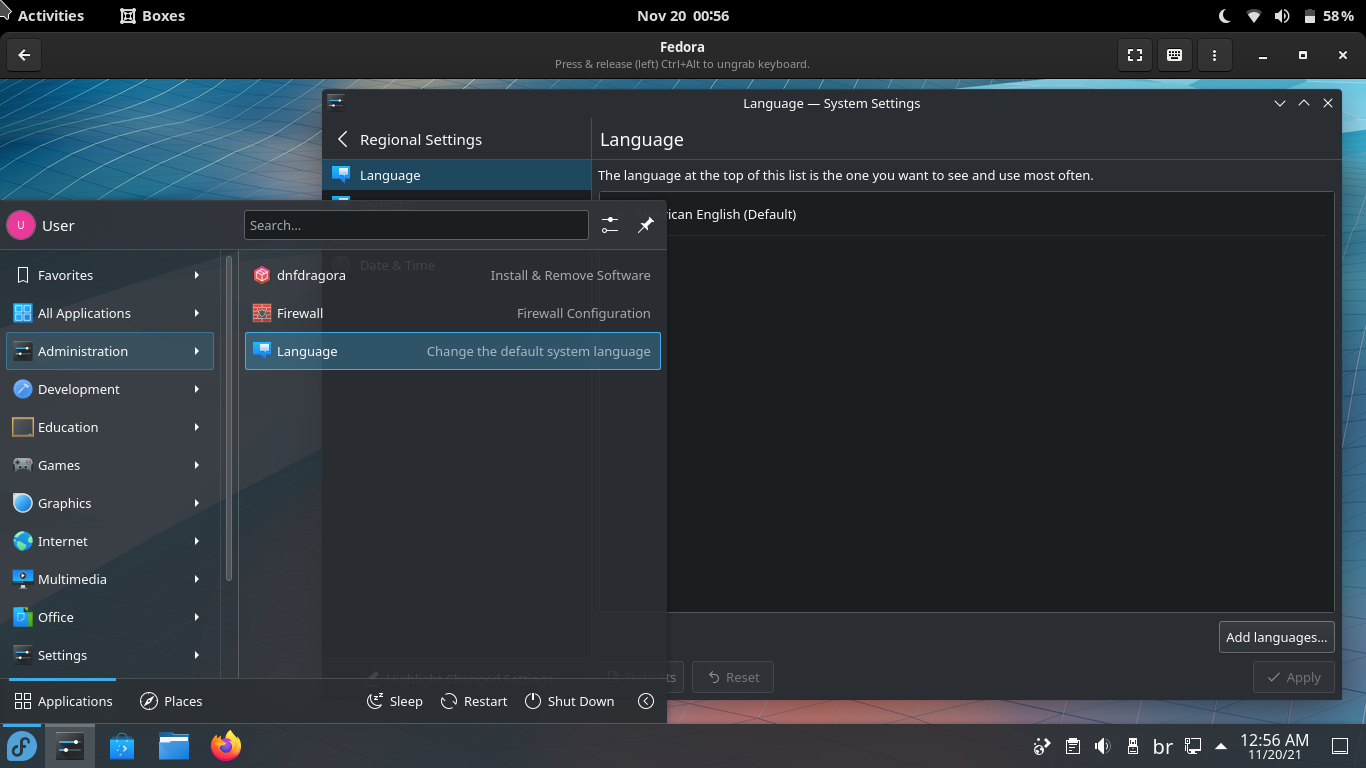Toggle Boxes fullscreen mode

coord(1135,55)
